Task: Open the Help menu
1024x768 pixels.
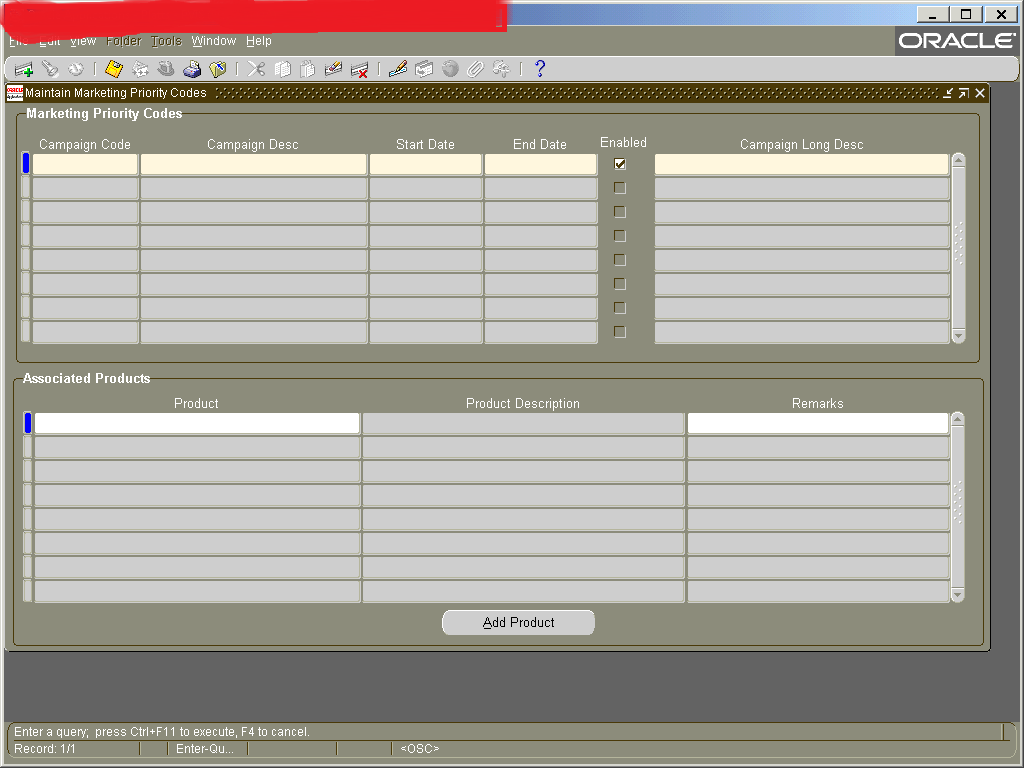Action: 259,41
